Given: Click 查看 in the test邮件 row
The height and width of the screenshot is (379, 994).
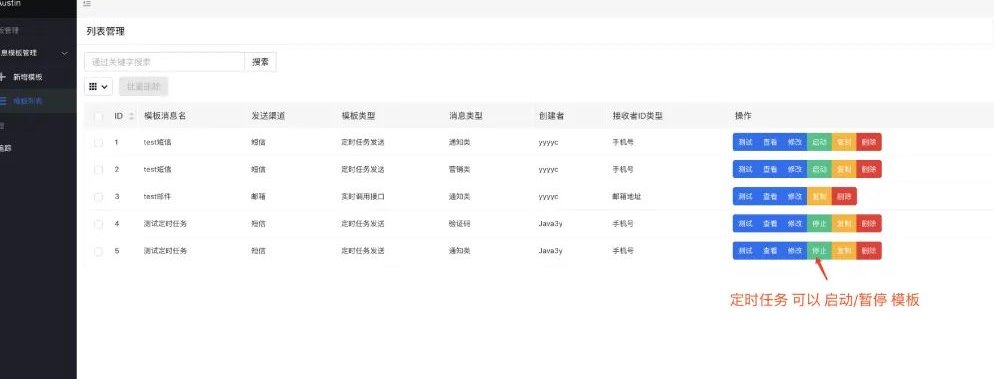Looking at the screenshot, I should (x=770, y=196).
